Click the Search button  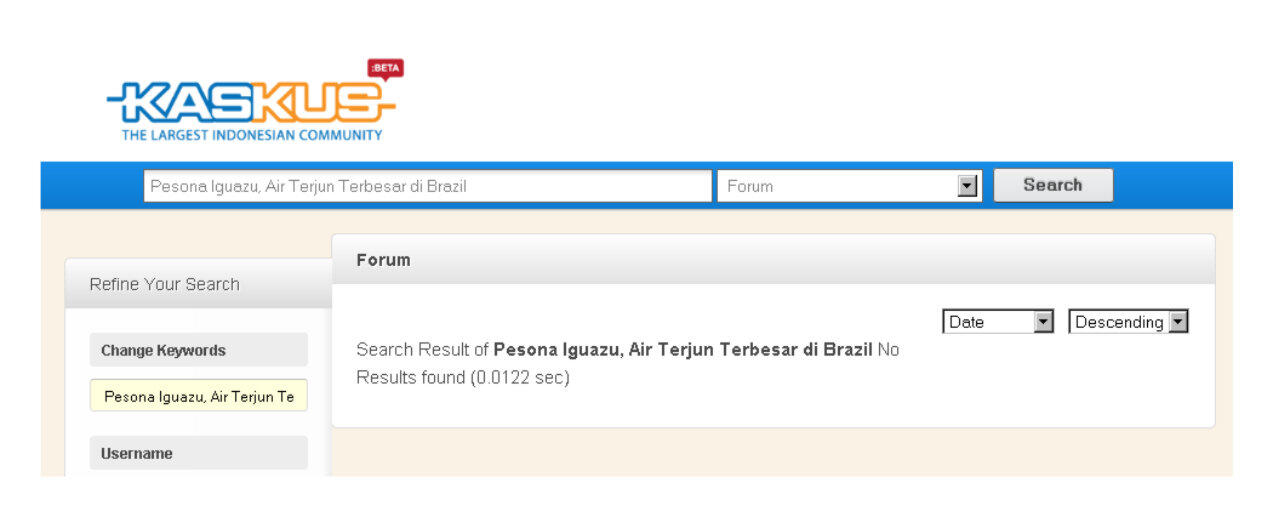coord(1053,185)
